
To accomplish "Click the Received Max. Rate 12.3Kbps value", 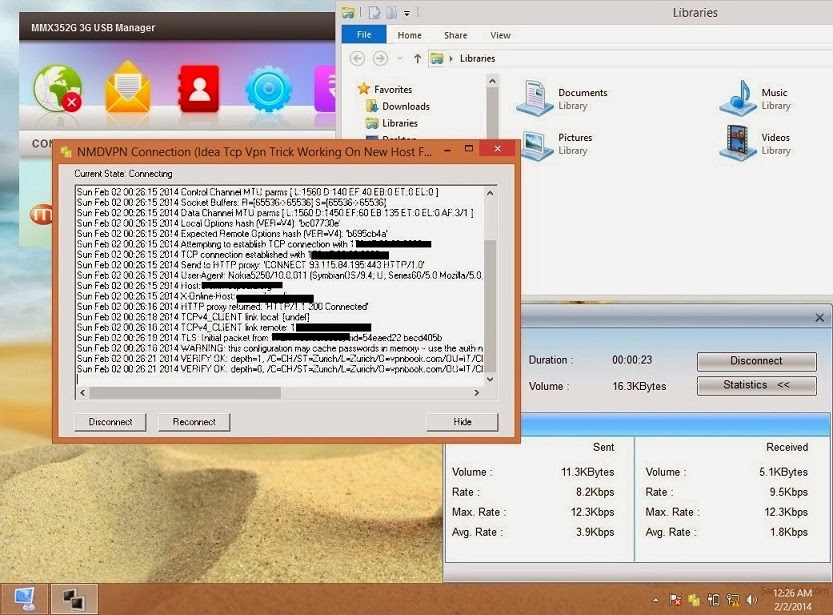I will pos(786,512).
